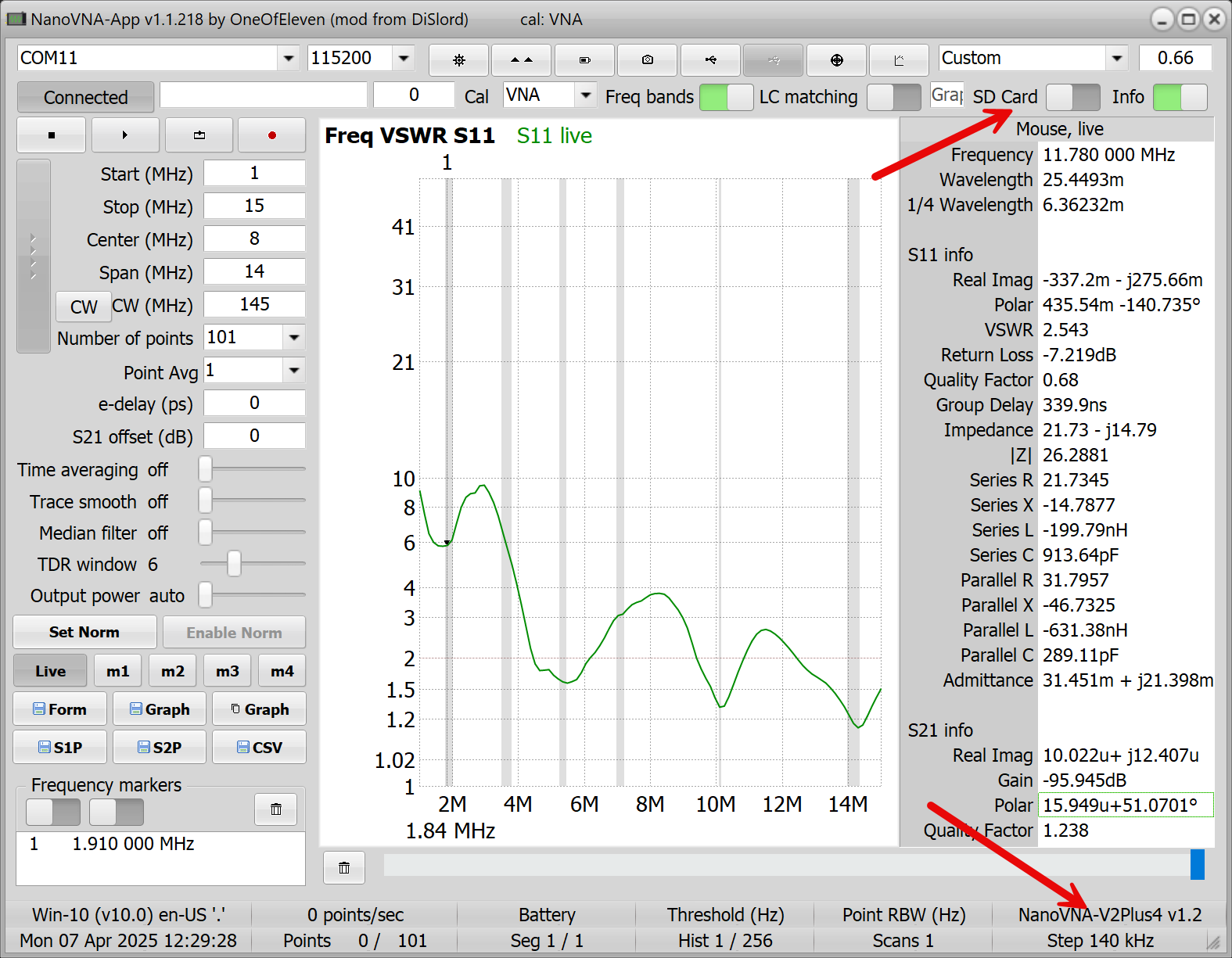Click the double up-arrow toolbar button
The image size is (1232, 958).
click(x=522, y=59)
